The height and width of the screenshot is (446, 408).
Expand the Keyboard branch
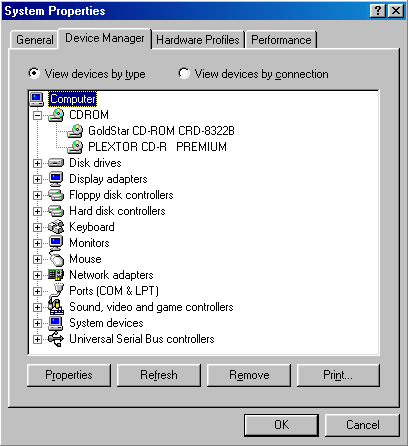point(37,227)
